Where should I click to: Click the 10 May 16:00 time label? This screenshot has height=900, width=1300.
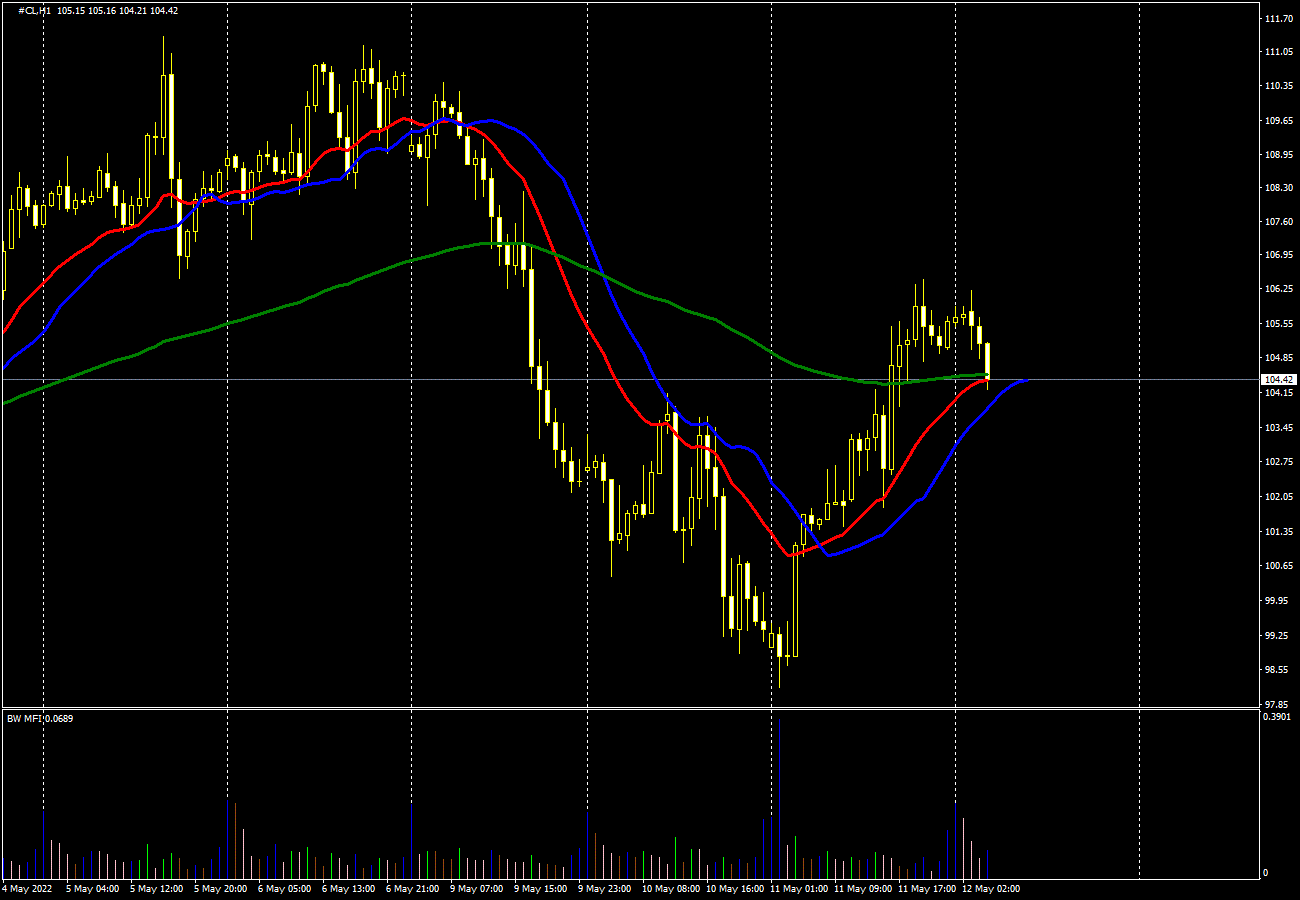click(x=735, y=888)
